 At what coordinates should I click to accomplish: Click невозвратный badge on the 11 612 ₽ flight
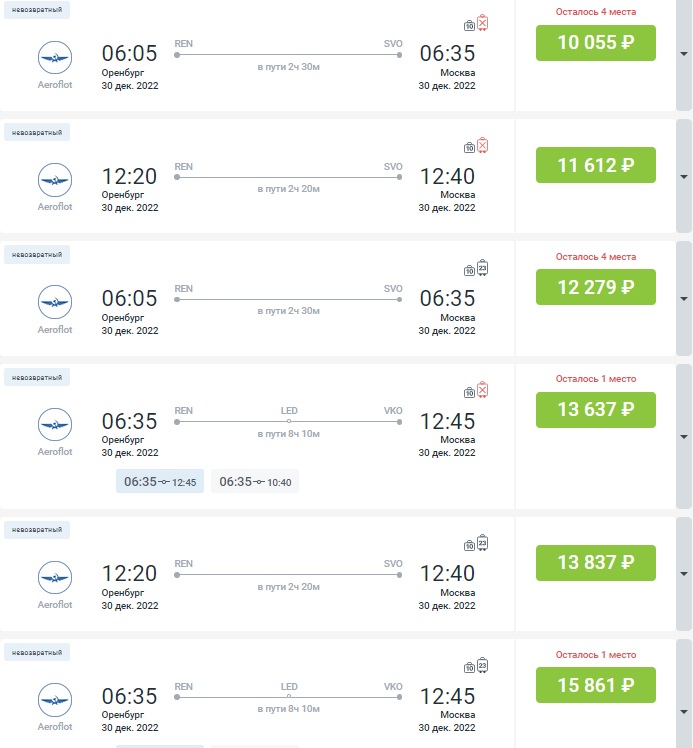(x=37, y=133)
